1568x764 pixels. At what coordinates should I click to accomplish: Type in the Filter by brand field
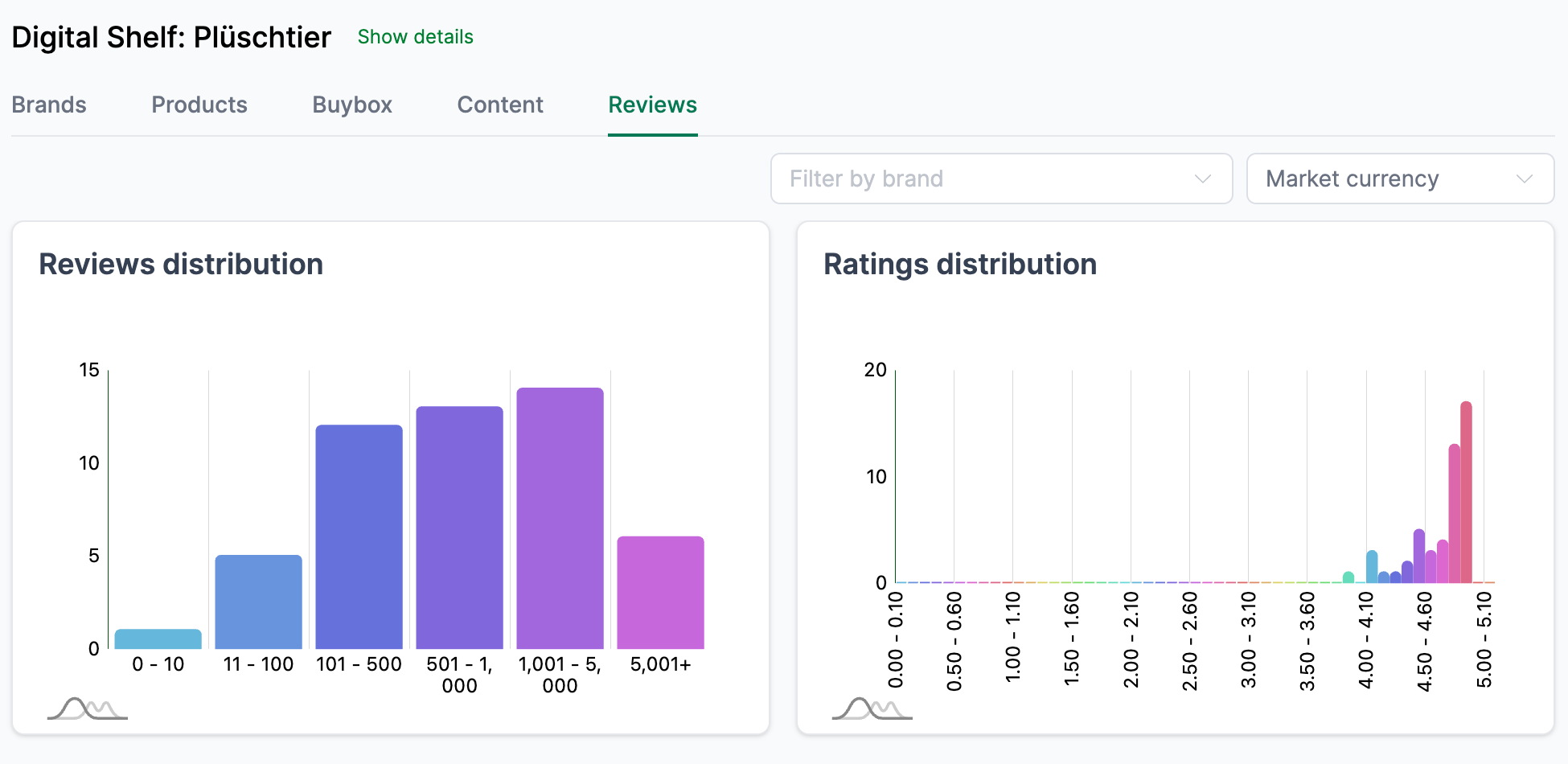(x=981, y=179)
